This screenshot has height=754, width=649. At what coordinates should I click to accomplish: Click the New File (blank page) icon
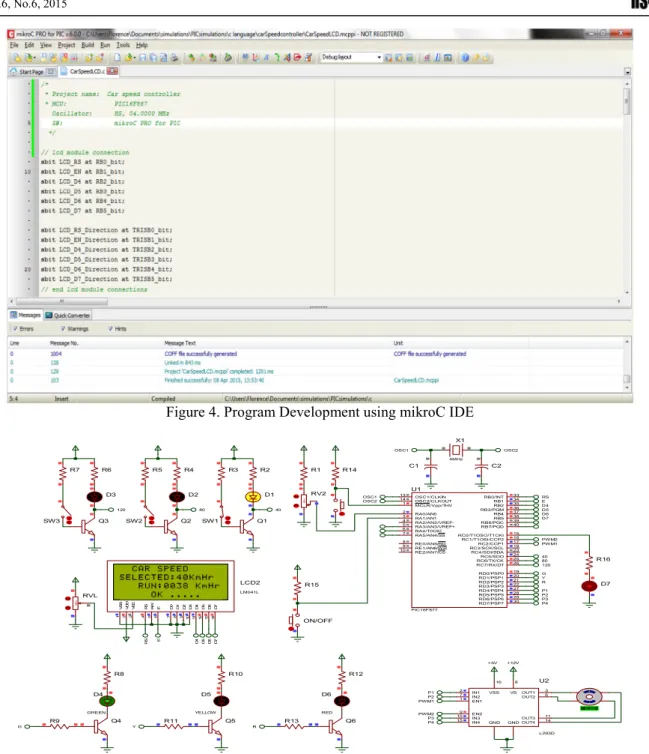click(x=117, y=58)
